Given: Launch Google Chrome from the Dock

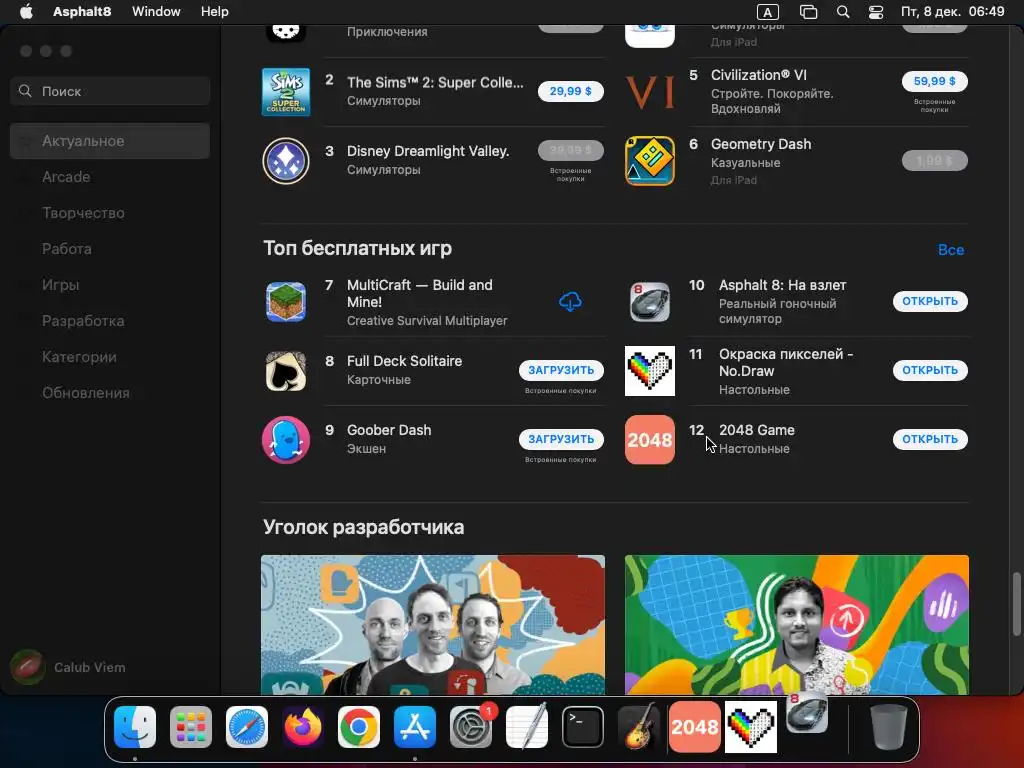Looking at the screenshot, I should click(x=359, y=727).
